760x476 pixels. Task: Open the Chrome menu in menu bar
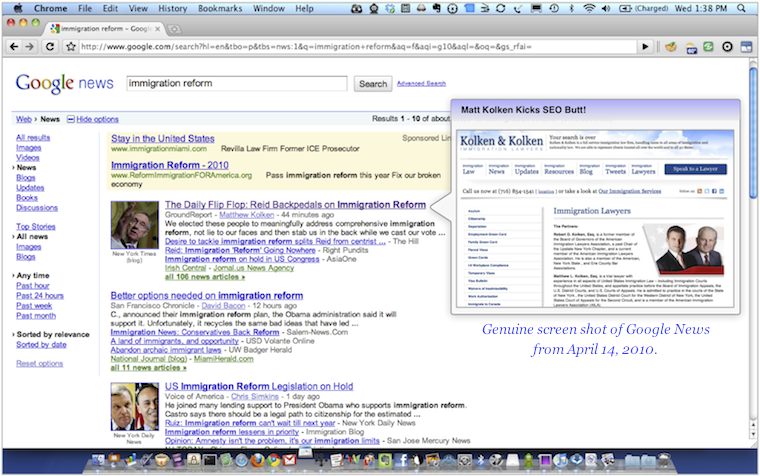(x=50, y=8)
